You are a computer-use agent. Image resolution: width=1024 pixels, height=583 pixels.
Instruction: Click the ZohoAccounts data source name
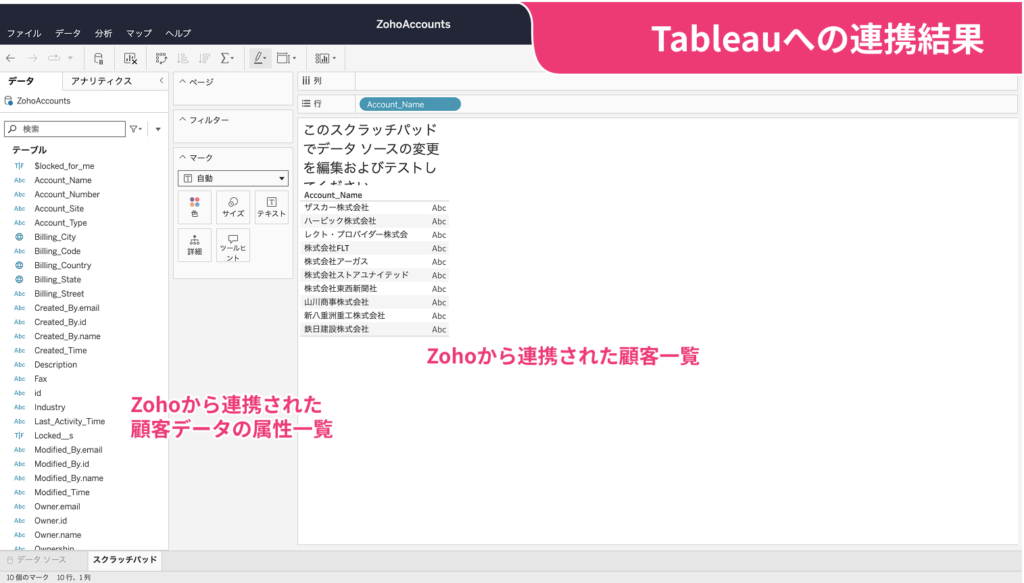(x=44, y=101)
